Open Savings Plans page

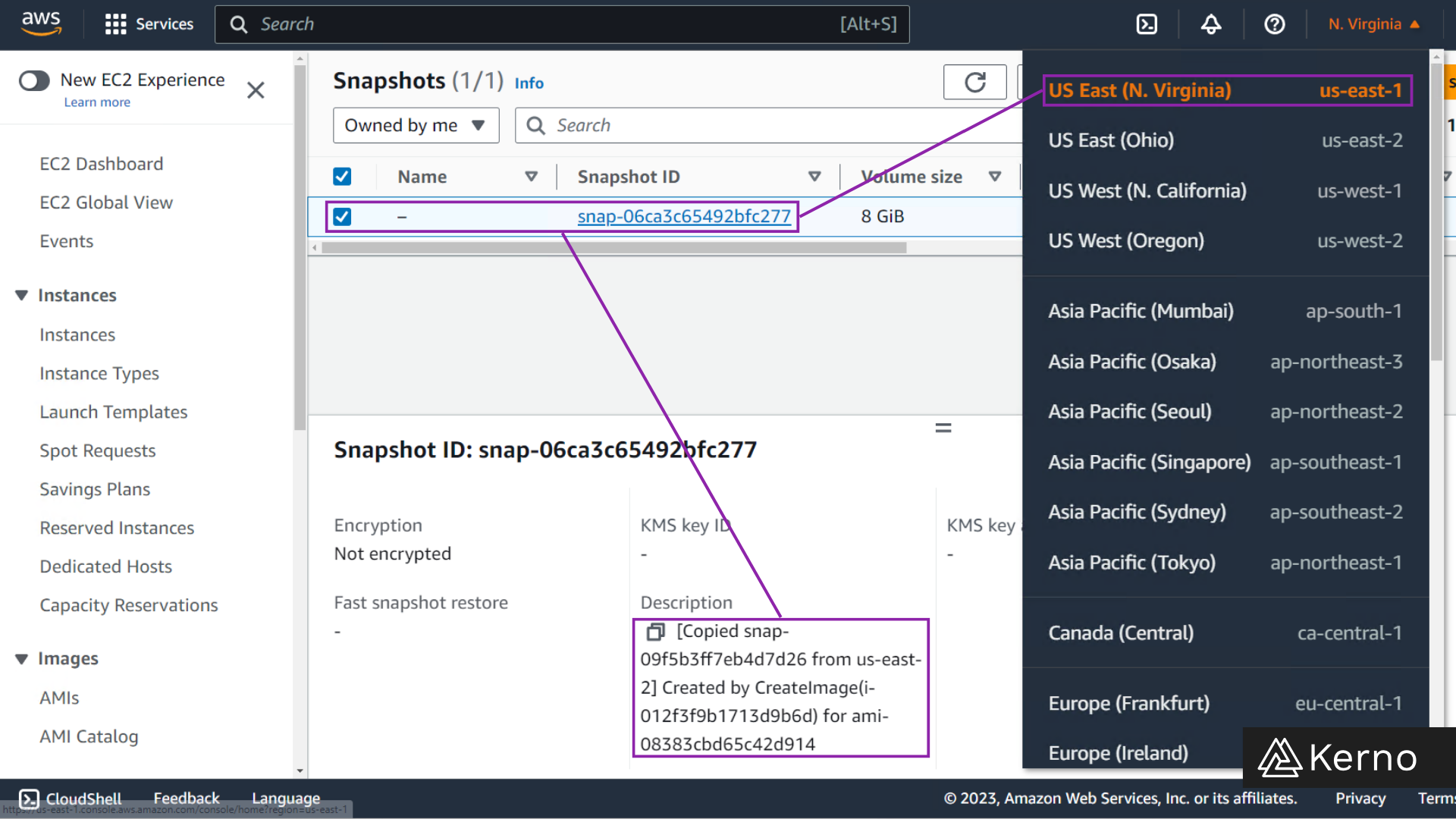95,489
